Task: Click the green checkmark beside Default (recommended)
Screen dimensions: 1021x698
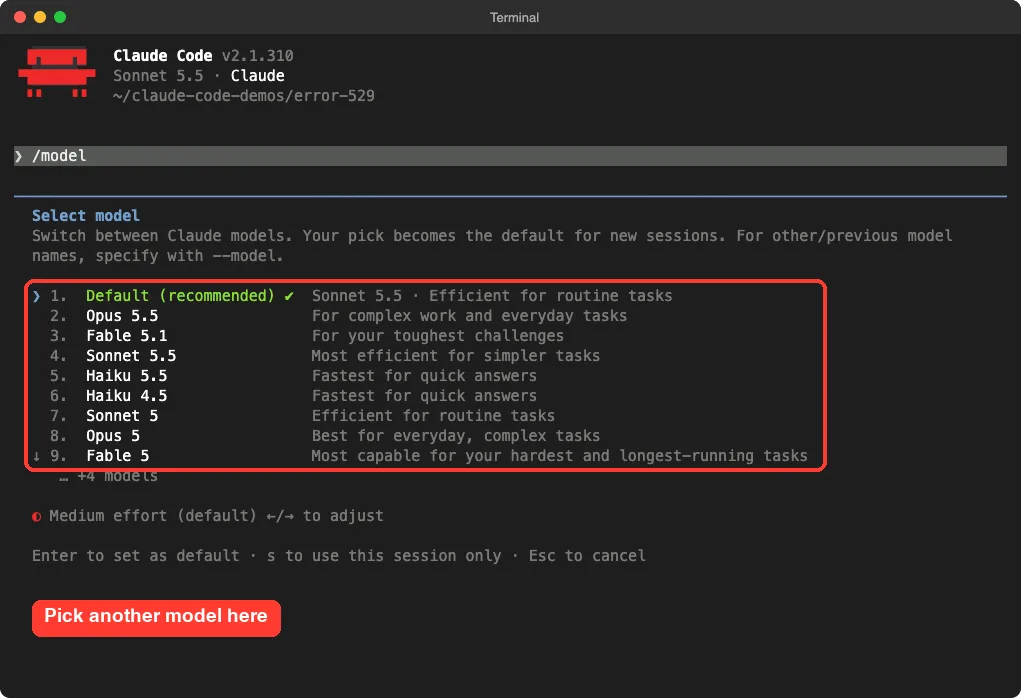Action: click(288, 296)
